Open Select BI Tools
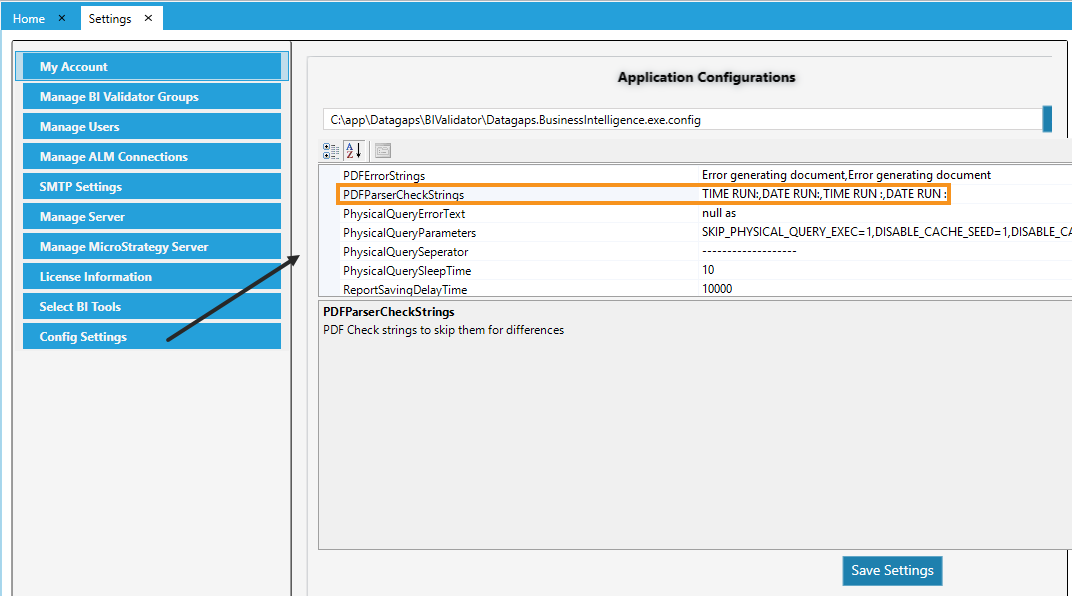 [x=152, y=307]
